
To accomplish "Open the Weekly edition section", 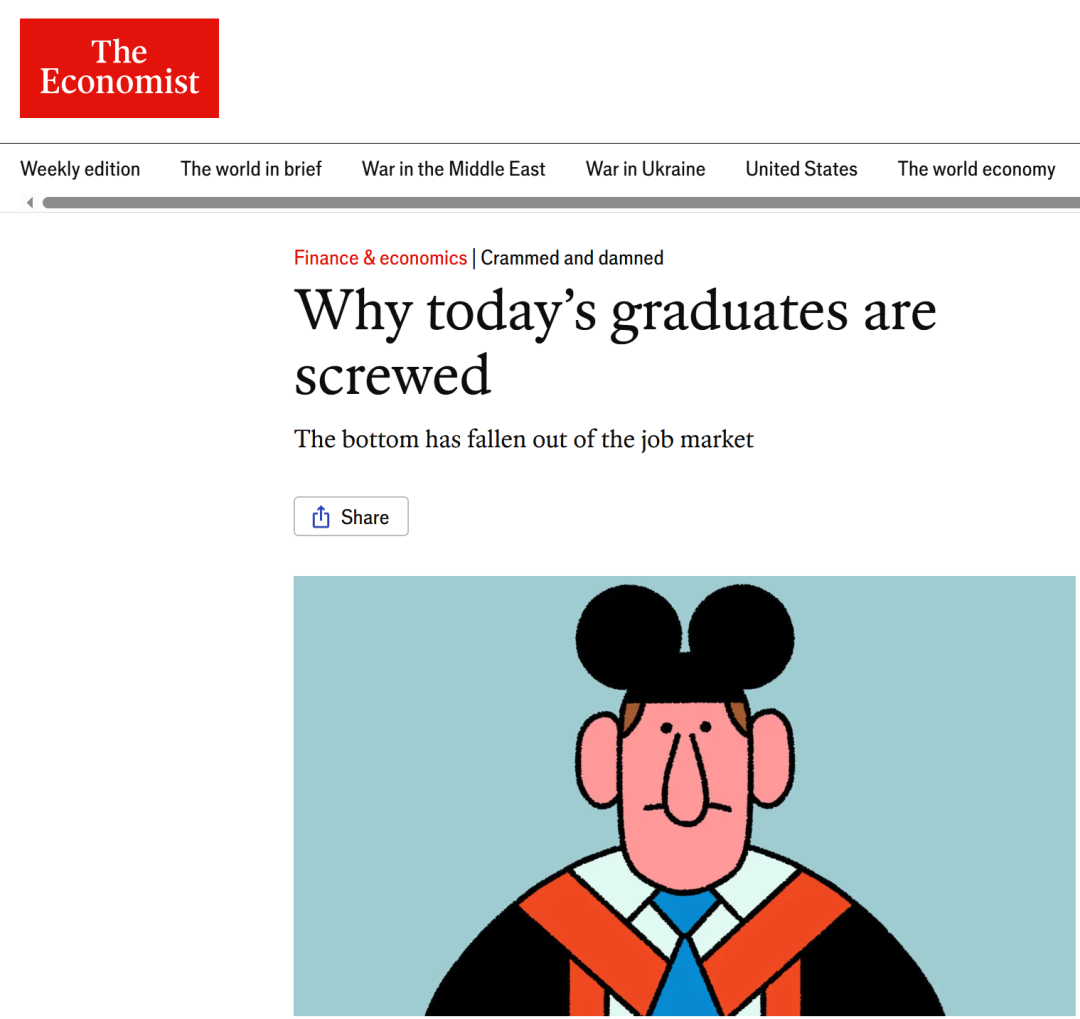I will pyautogui.click(x=80, y=169).
